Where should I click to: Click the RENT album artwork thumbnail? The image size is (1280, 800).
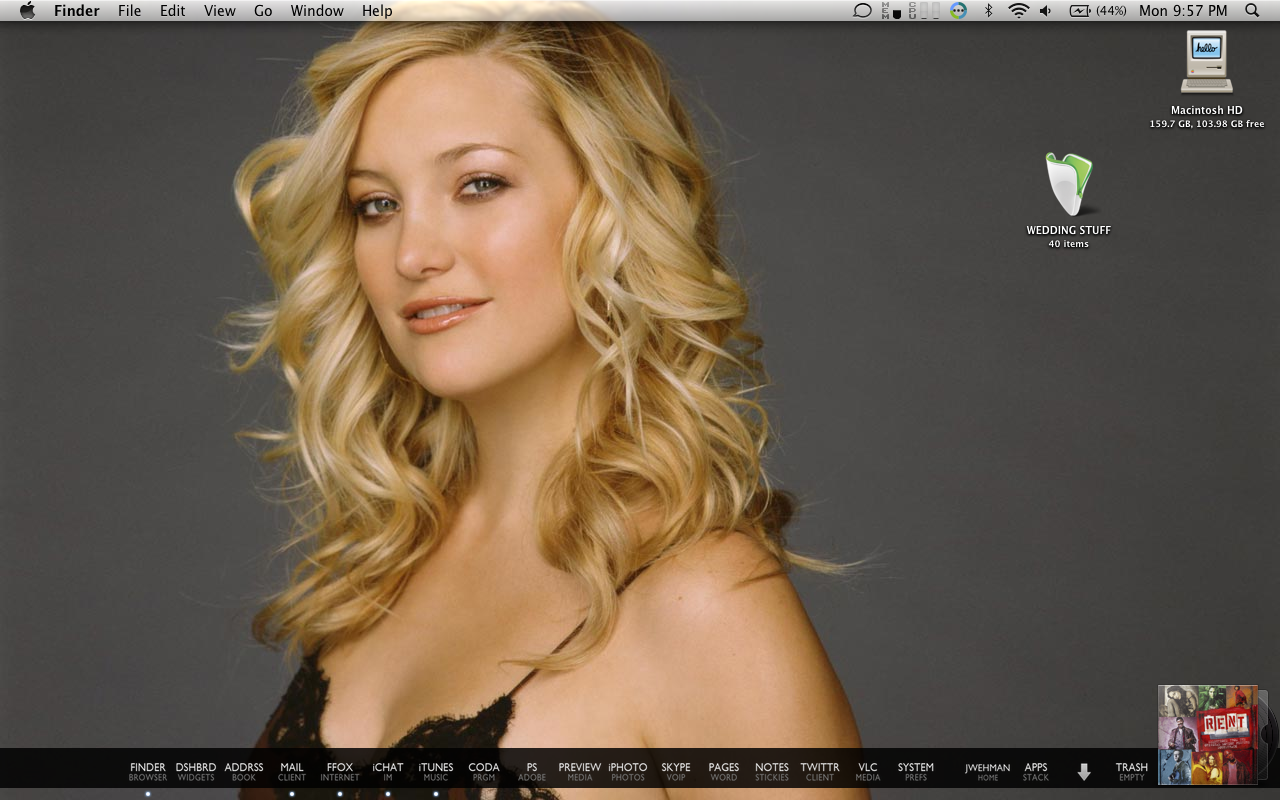(x=1208, y=735)
